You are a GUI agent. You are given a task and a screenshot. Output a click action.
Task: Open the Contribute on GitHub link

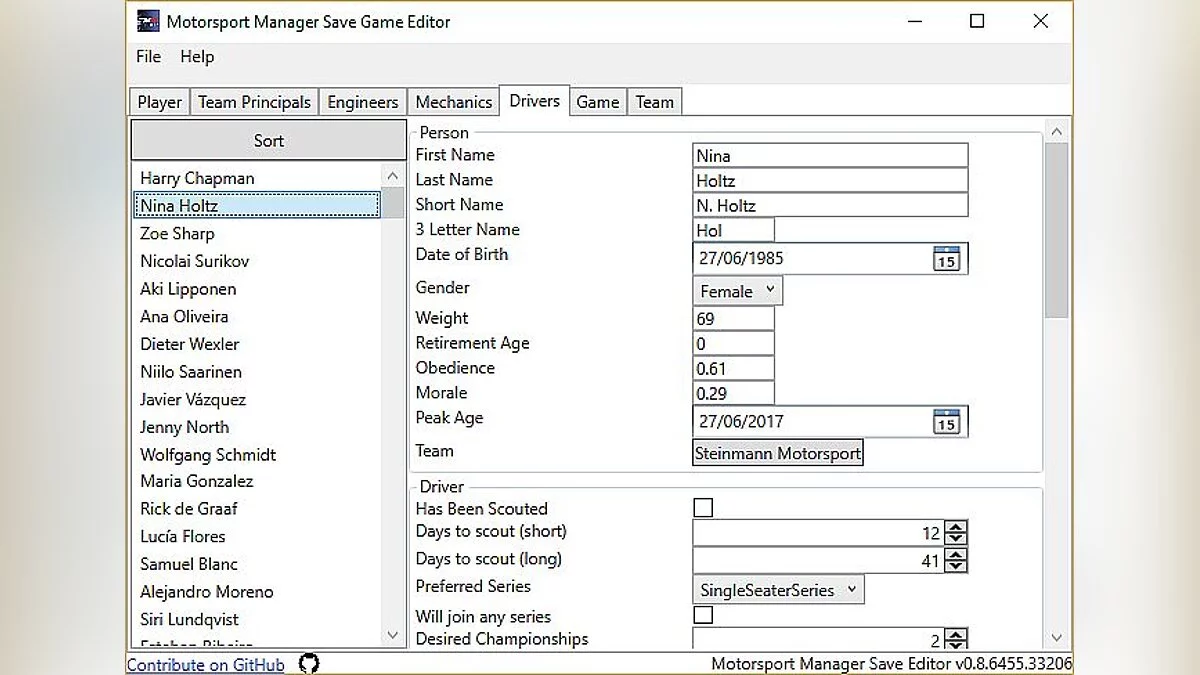click(x=206, y=665)
